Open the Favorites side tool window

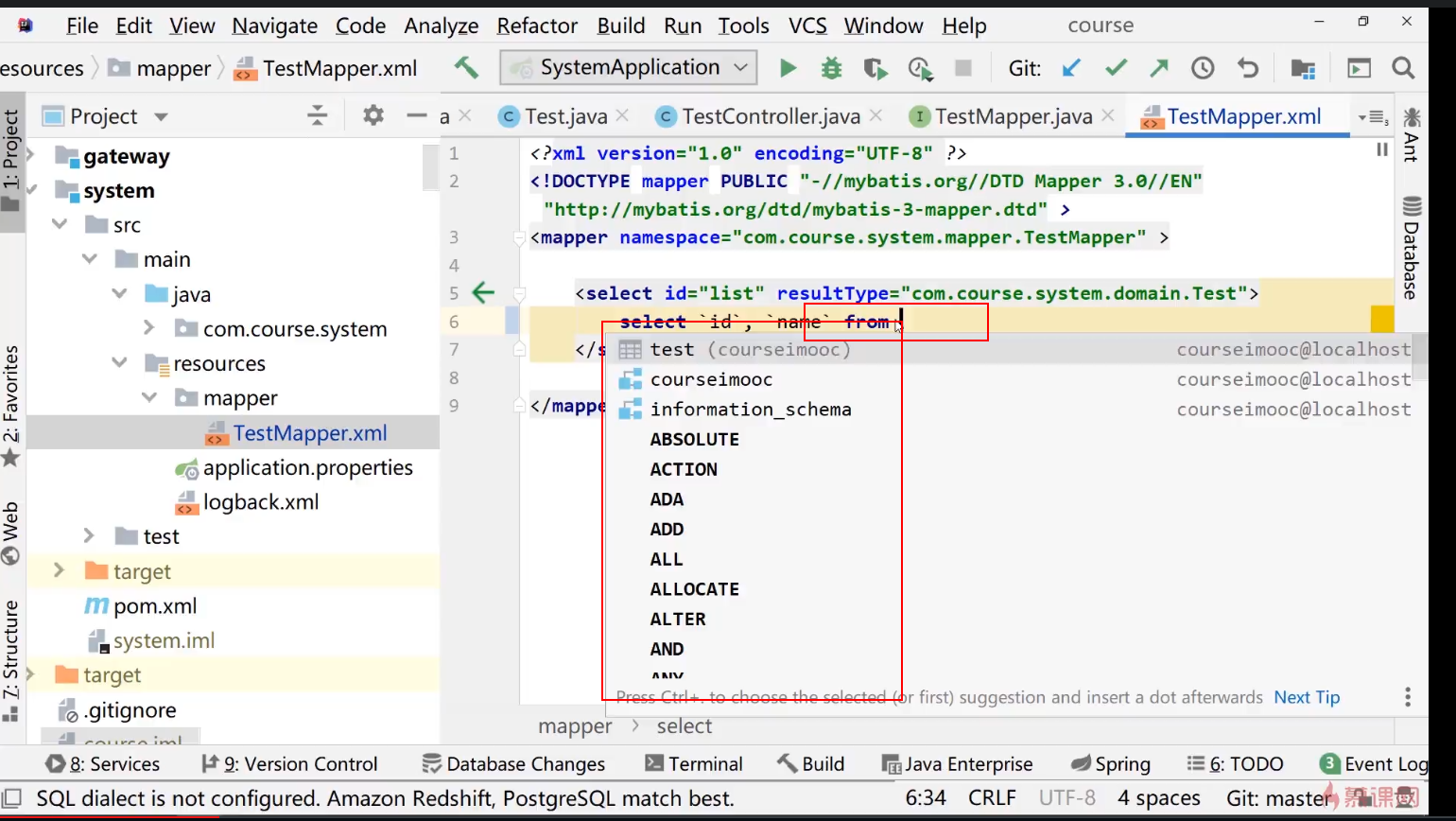(x=10, y=407)
